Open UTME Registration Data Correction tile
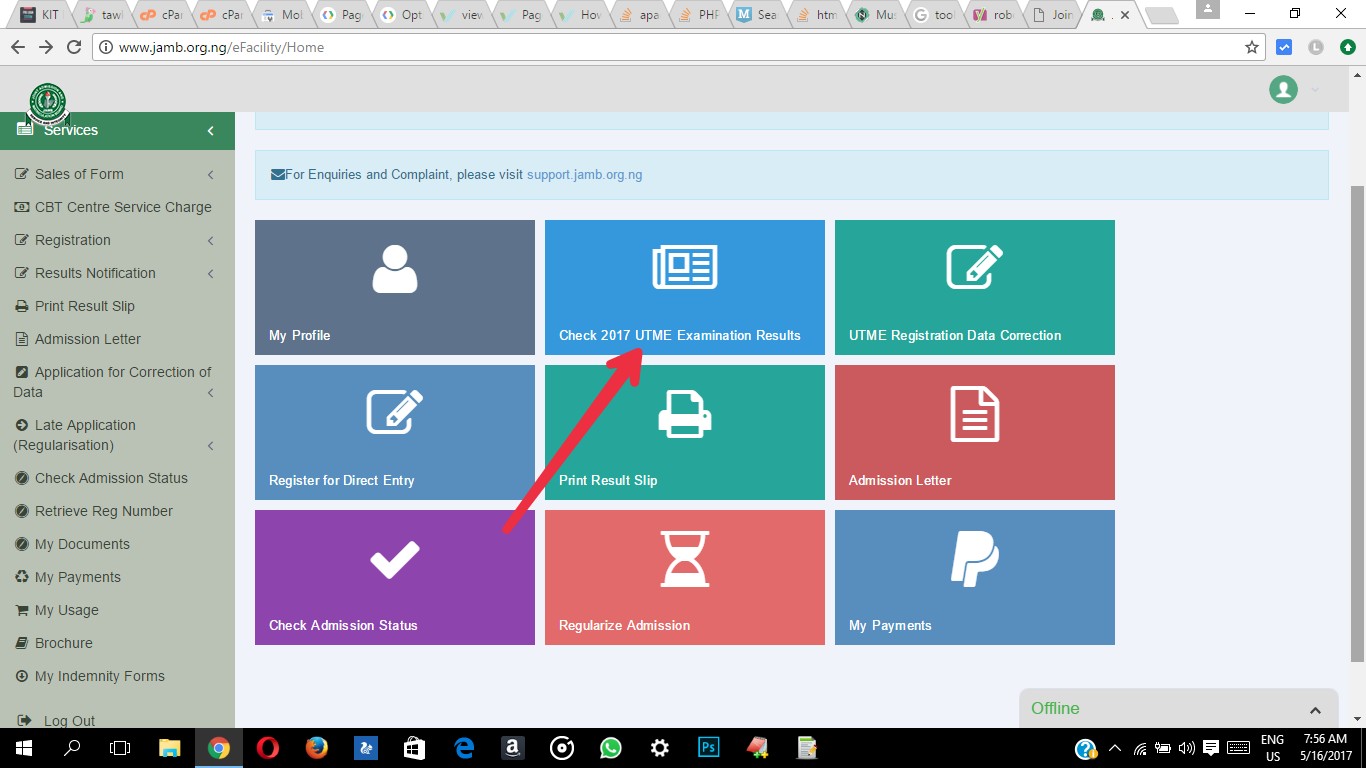Screen dimensions: 1366x768 pyautogui.click(x=975, y=287)
